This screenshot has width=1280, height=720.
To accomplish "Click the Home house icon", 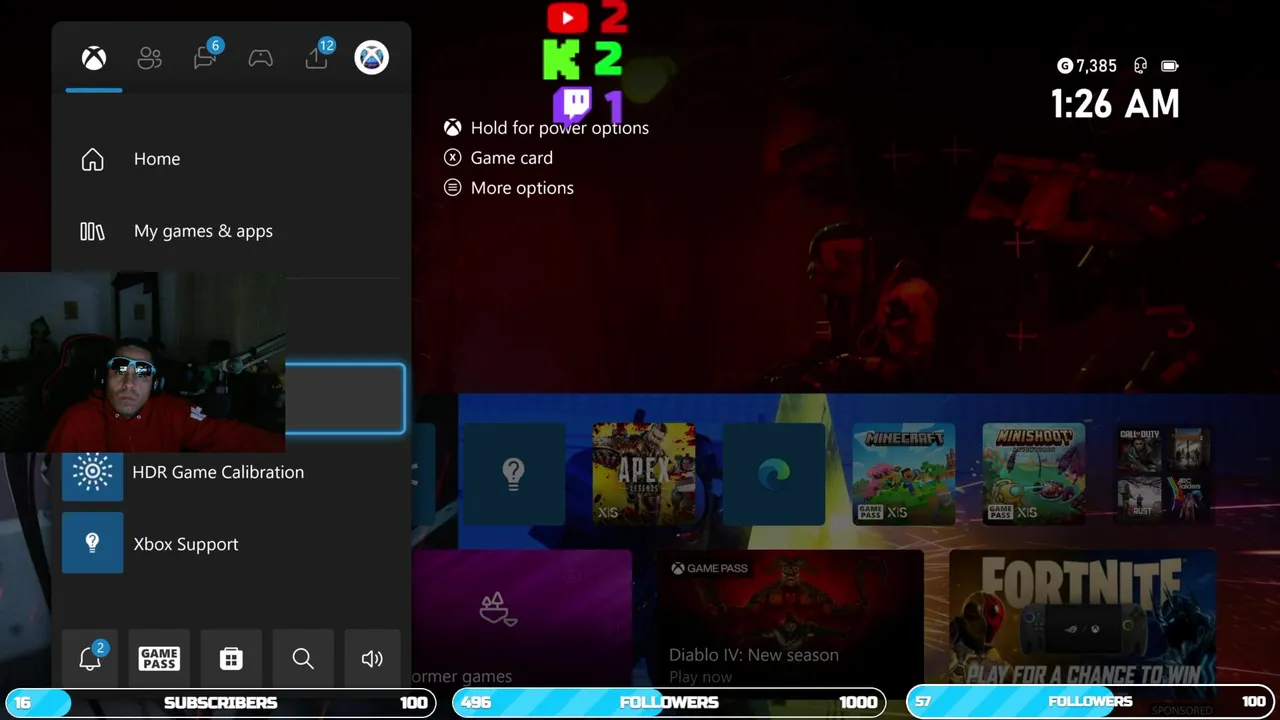I will coord(92,159).
